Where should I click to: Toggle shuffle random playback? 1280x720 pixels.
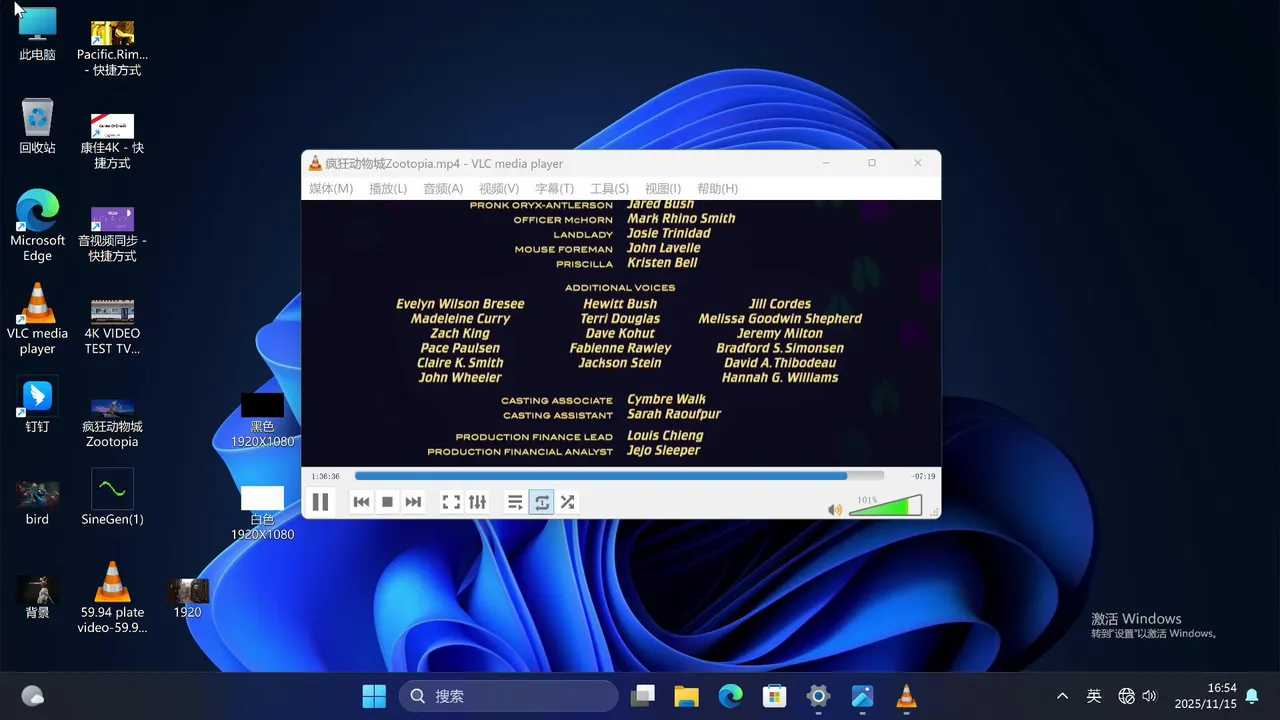(567, 502)
